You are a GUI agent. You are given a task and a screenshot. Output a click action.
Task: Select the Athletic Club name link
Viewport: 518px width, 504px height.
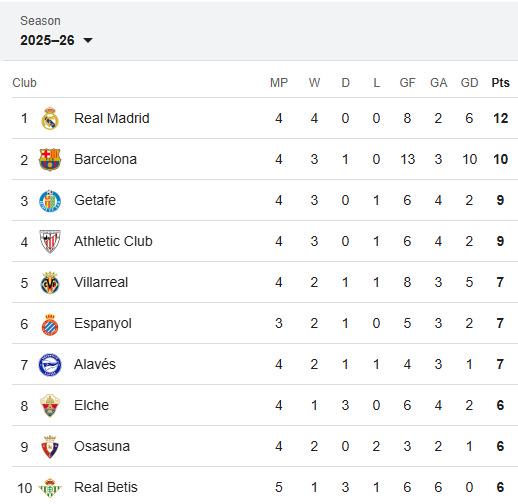coord(113,241)
